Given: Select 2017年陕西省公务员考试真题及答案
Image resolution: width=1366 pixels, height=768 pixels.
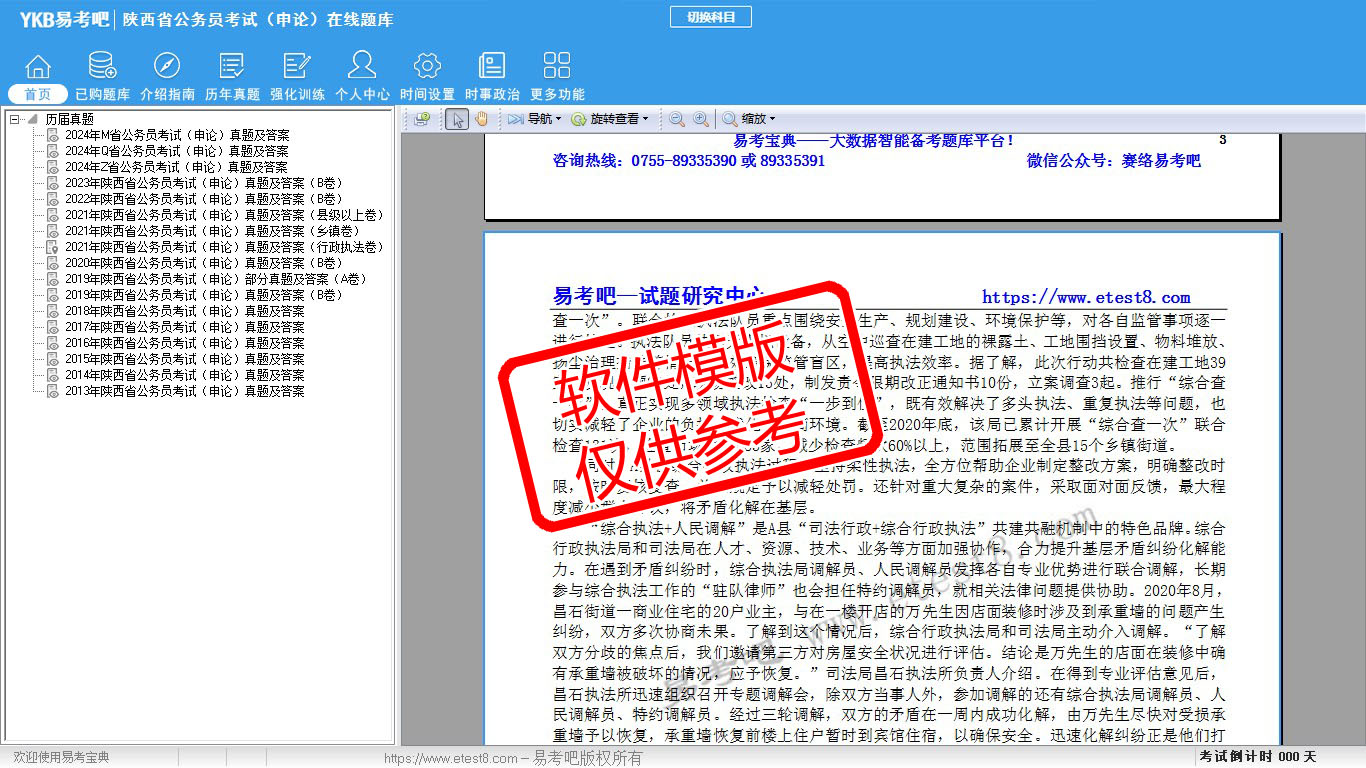Looking at the screenshot, I should pos(185,327).
